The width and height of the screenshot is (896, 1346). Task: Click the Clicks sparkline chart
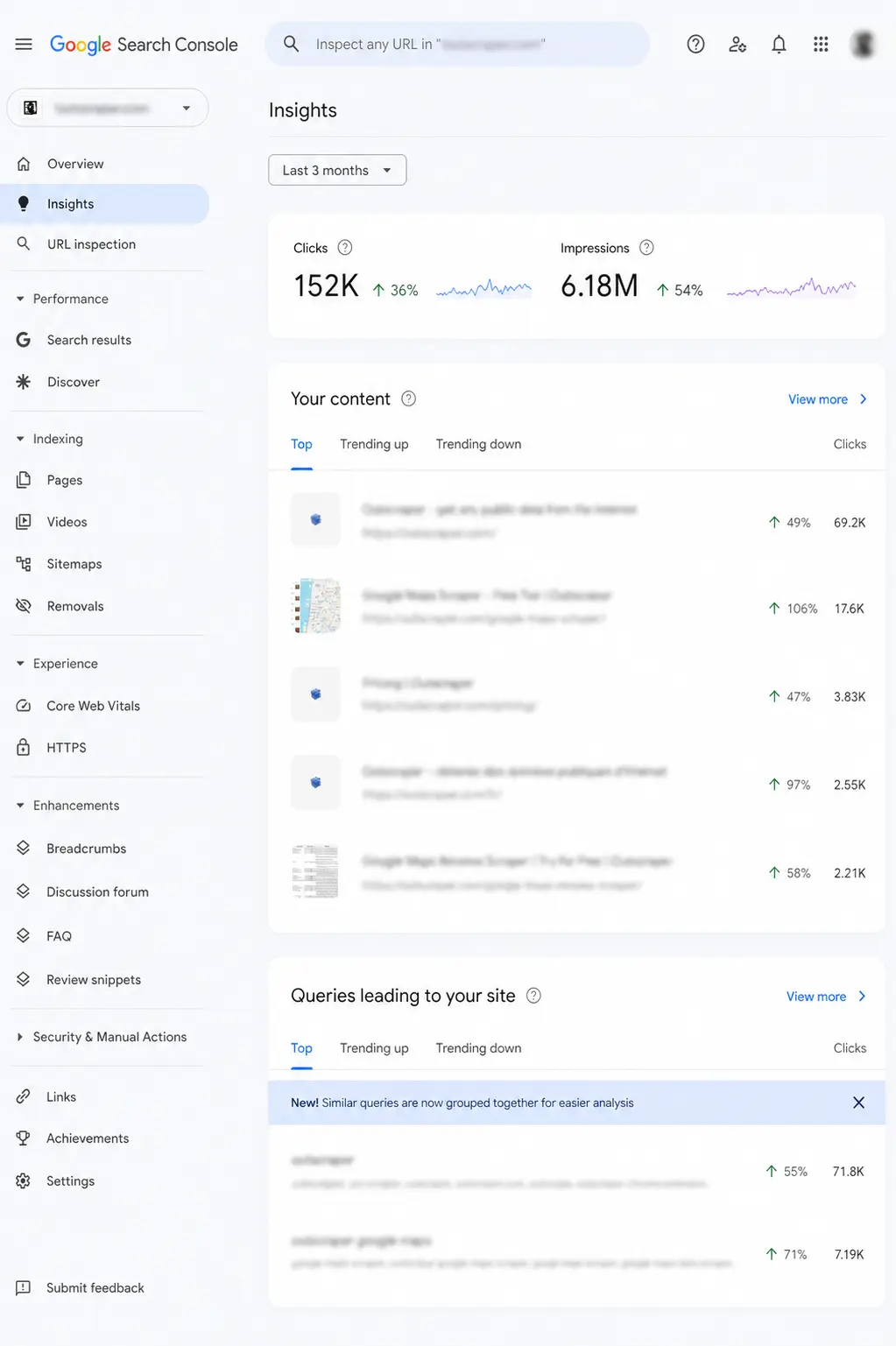483,288
